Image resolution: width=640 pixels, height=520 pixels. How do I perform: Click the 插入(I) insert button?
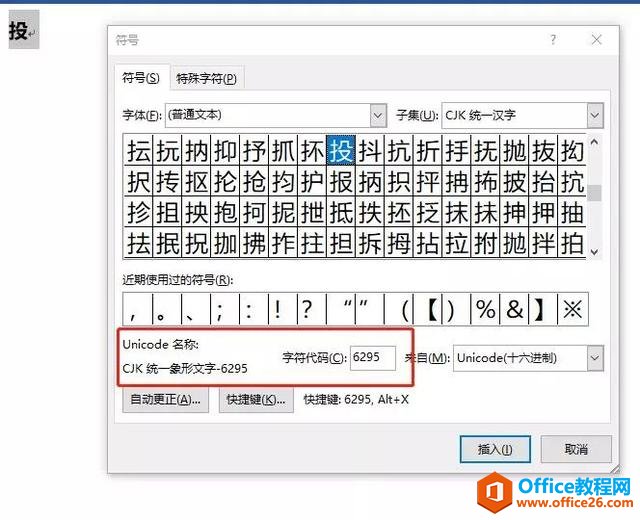(x=495, y=449)
